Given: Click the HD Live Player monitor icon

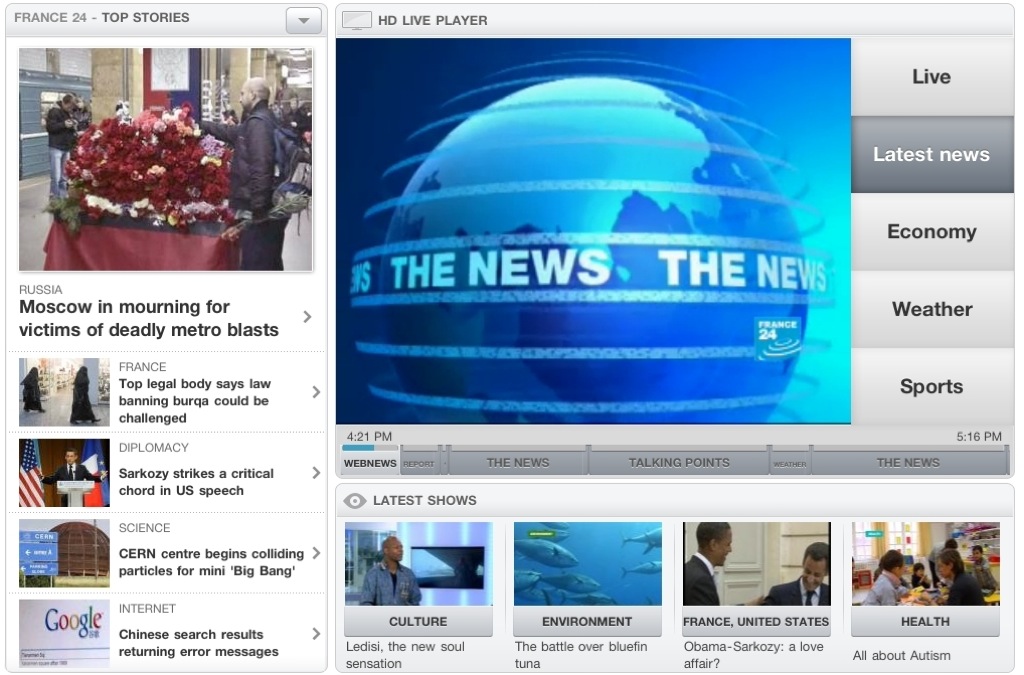Looking at the screenshot, I should 357,20.
